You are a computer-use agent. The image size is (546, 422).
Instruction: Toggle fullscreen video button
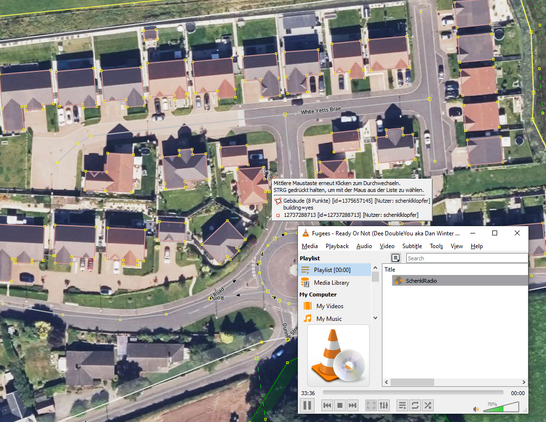tap(371, 405)
